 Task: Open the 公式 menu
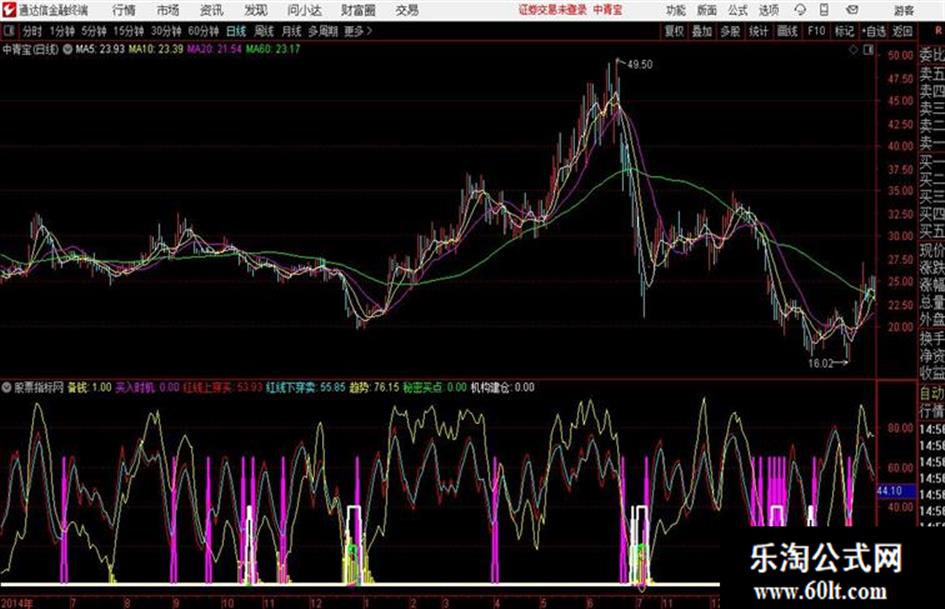coord(737,10)
